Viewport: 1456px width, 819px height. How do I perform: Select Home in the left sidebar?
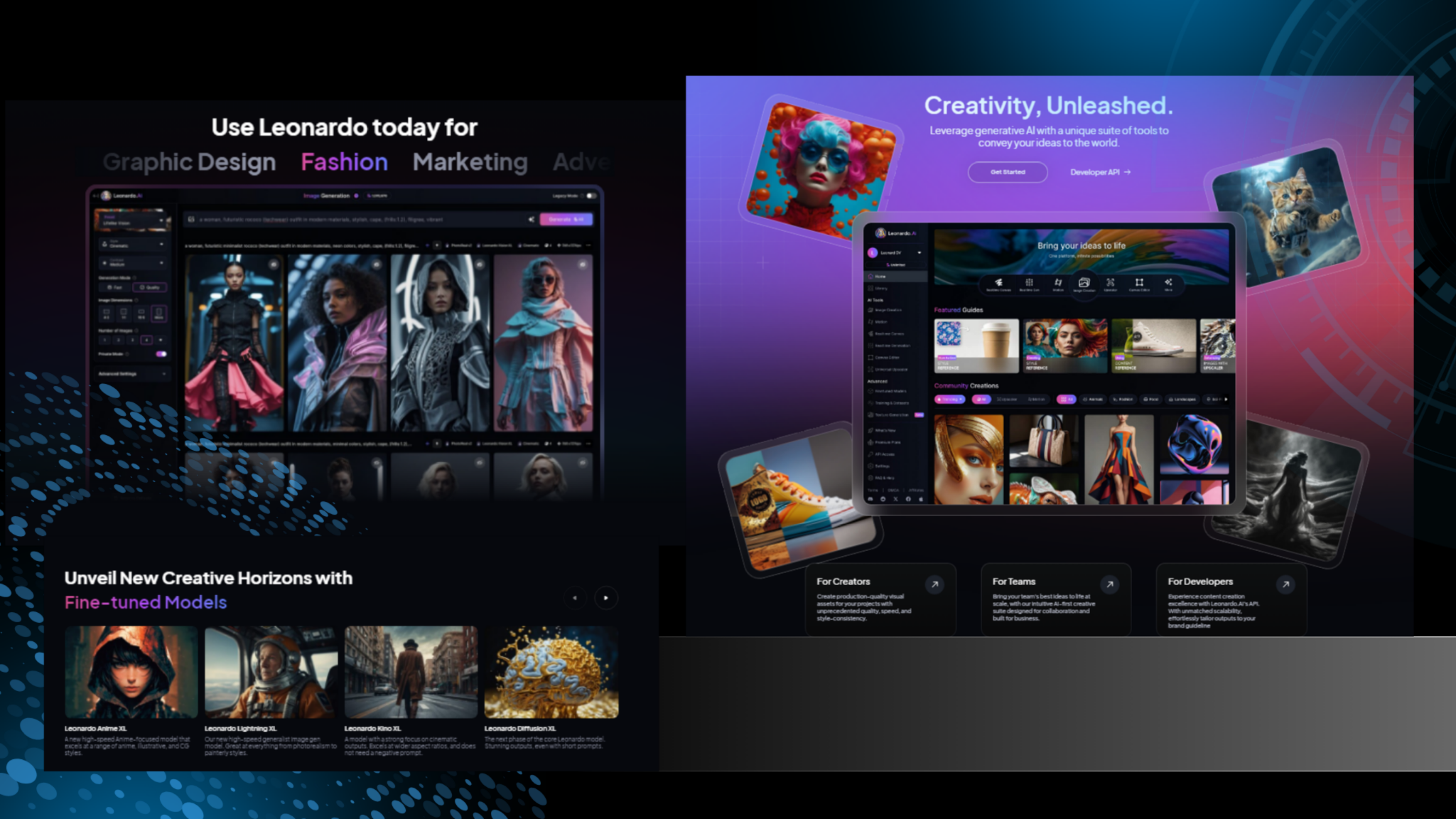(x=881, y=276)
